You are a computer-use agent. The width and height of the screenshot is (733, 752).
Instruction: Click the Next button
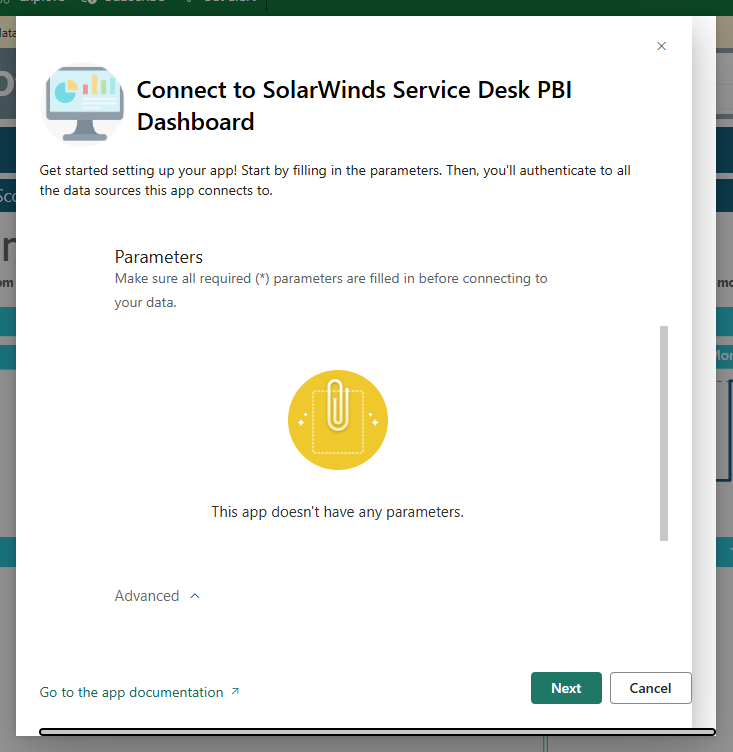566,688
